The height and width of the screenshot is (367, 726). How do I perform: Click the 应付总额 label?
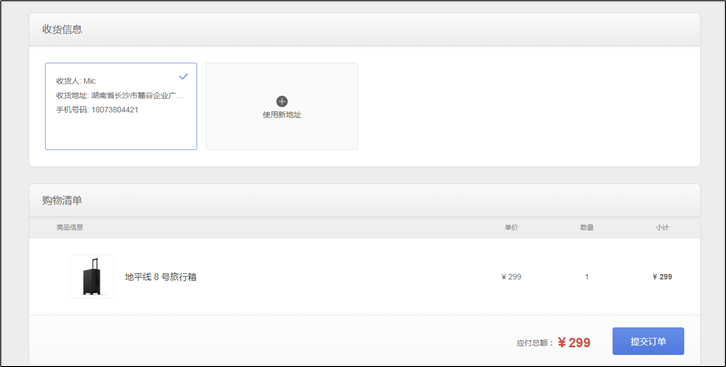(535, 343)
